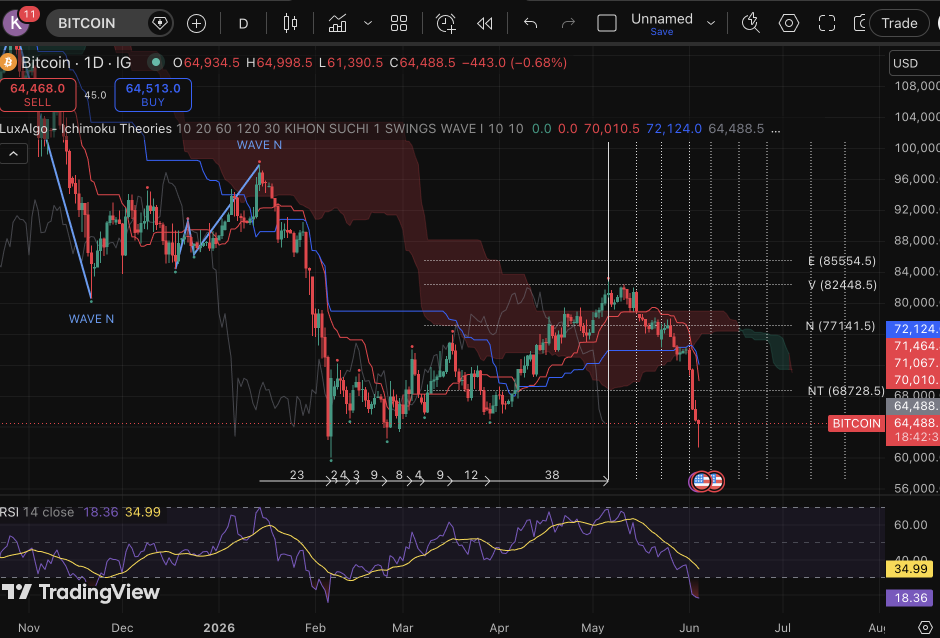This screenshot has height=638, width=940.
Task: Start bar replay with rewind icon
Action: (484, 23)
